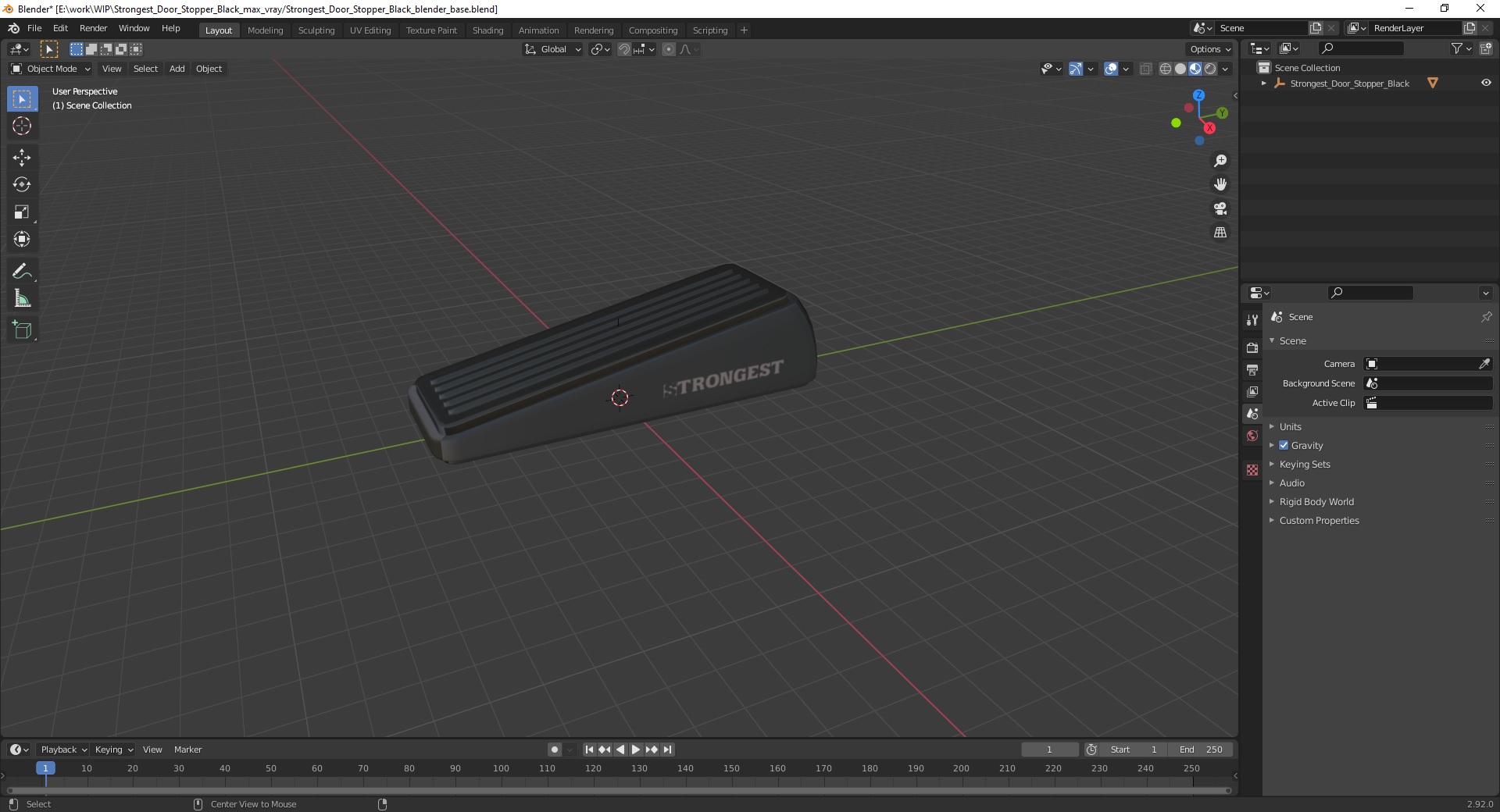Click the Start frame field
This screenshot has width=1500, height=812.
[1133, 750]
